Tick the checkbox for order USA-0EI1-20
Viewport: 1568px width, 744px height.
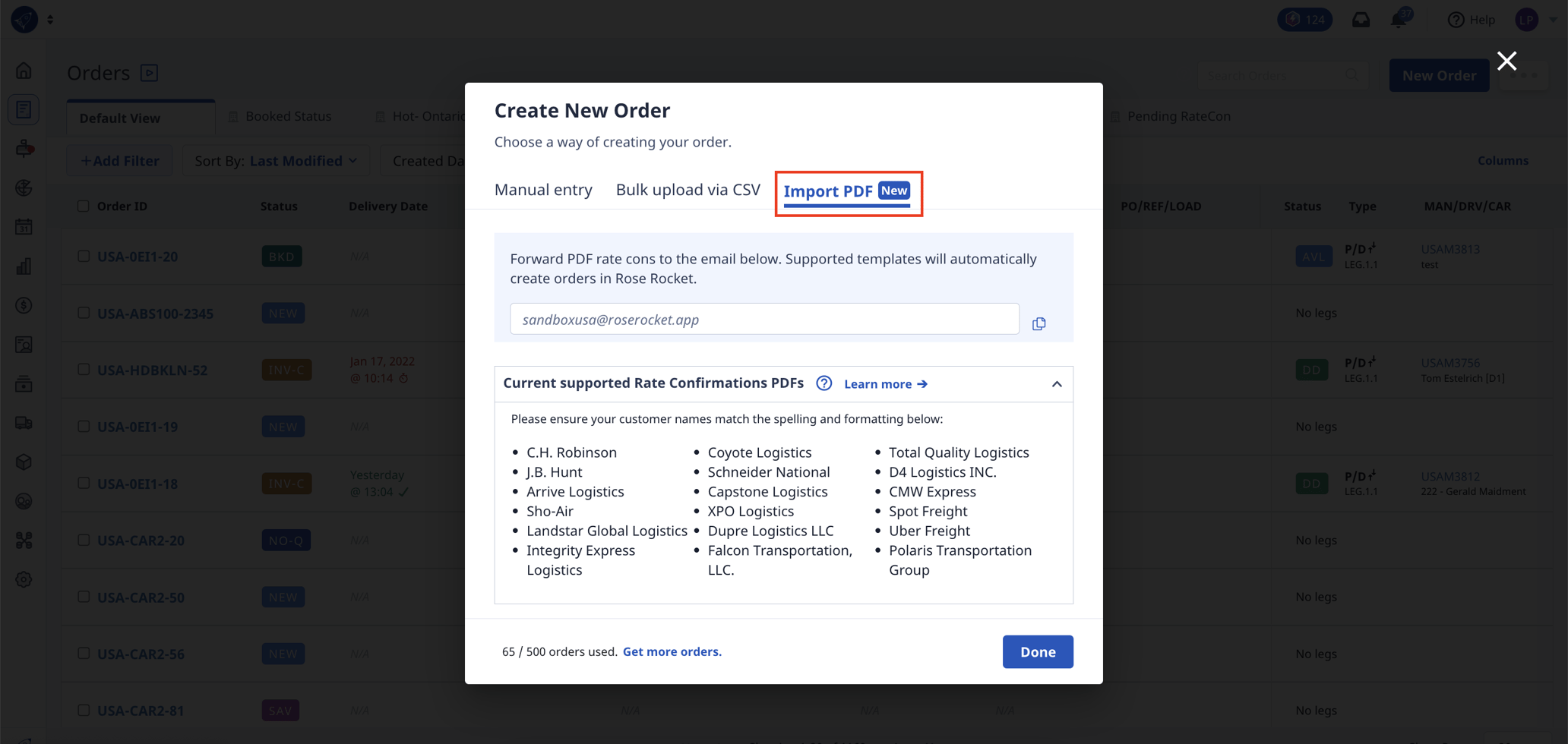pyautogui.click(x=84, y=257)
